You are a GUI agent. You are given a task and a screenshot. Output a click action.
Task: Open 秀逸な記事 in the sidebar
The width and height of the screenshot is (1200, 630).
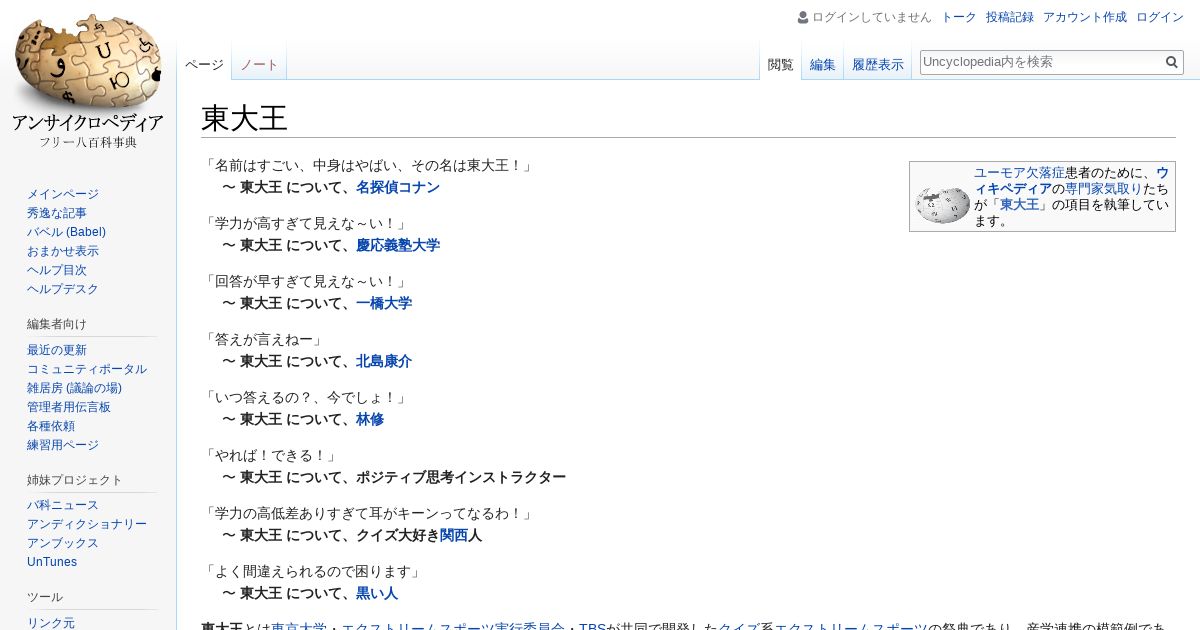(x=57, y=213)
